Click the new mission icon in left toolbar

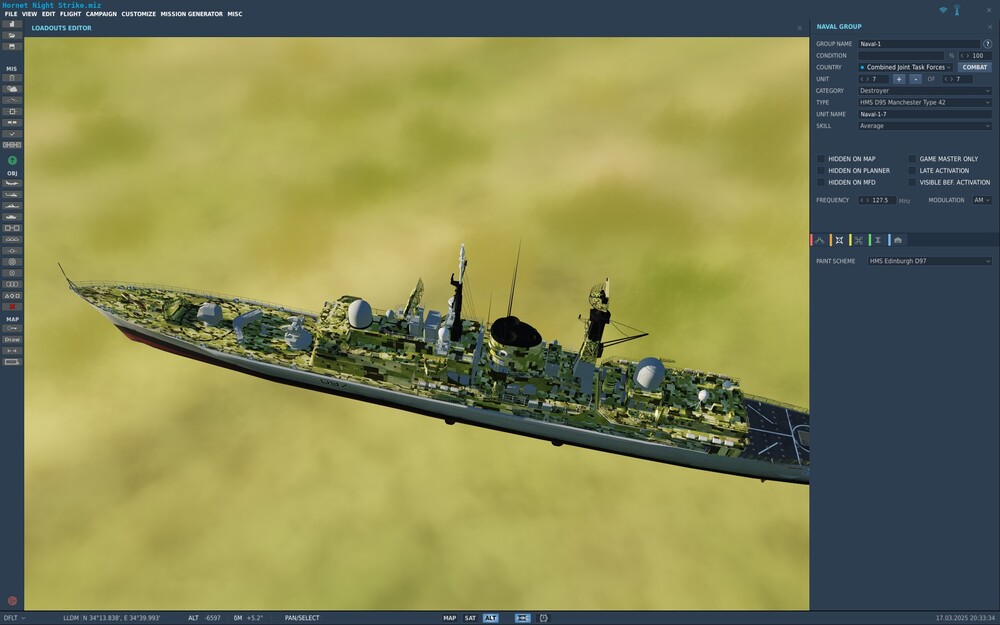(12, 24)
